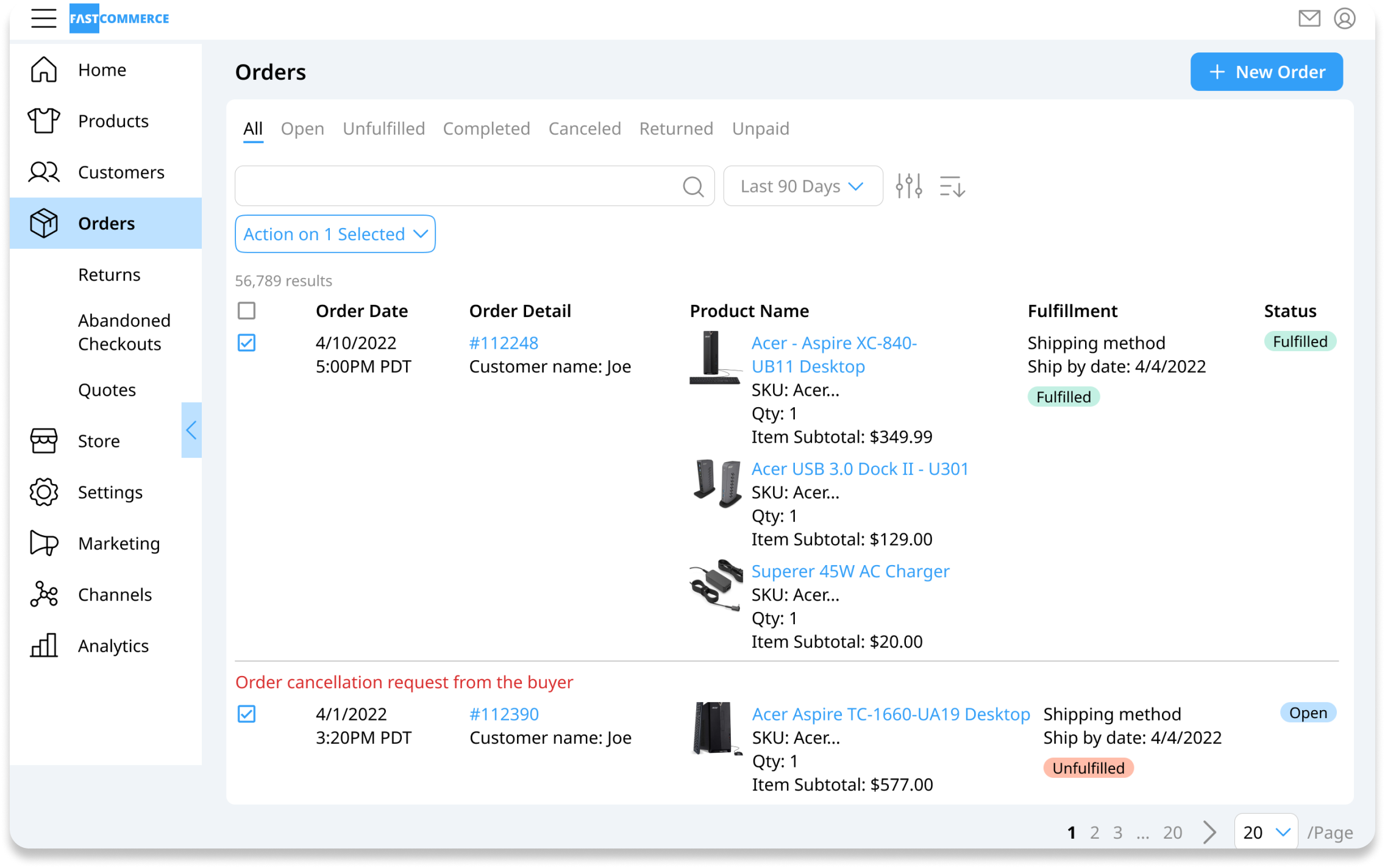Toggle the select-all orders checkbox

coord(247,310)
